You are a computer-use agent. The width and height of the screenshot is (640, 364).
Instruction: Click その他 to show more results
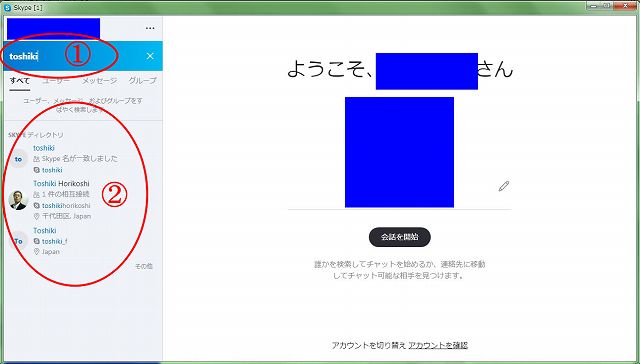point(144,266)
